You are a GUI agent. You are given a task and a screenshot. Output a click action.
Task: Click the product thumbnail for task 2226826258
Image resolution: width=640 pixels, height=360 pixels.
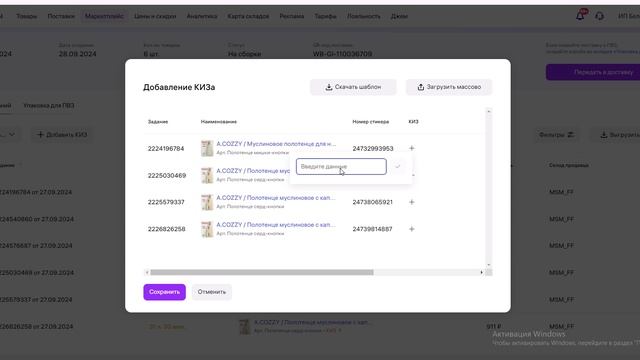(x=207, y=229)
